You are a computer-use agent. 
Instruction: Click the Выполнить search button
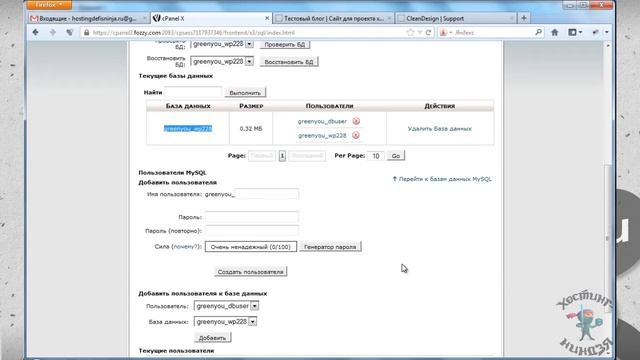point(245,93)
